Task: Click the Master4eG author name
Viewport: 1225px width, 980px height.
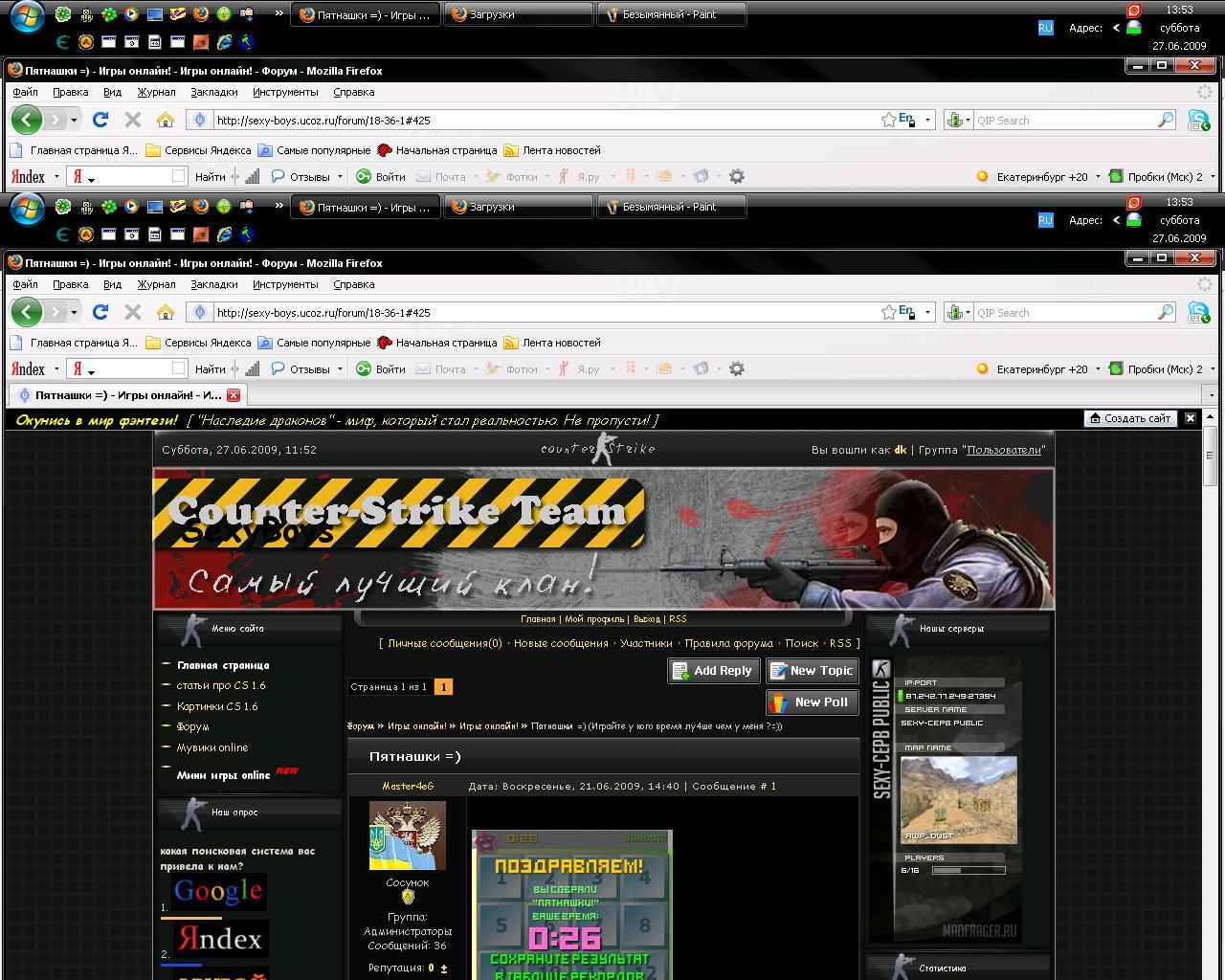Action: [408, 786]
